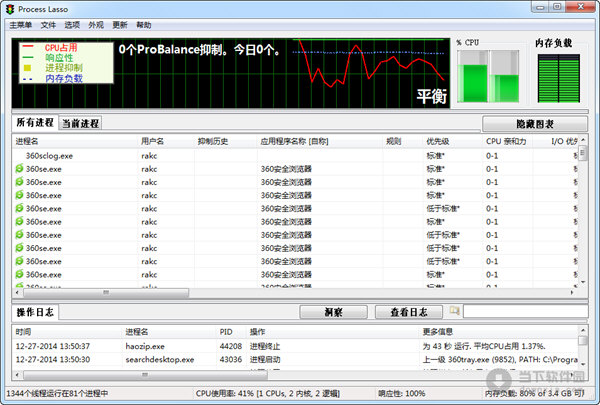Click the right % CPU core bar

click(x=504, y=76)
